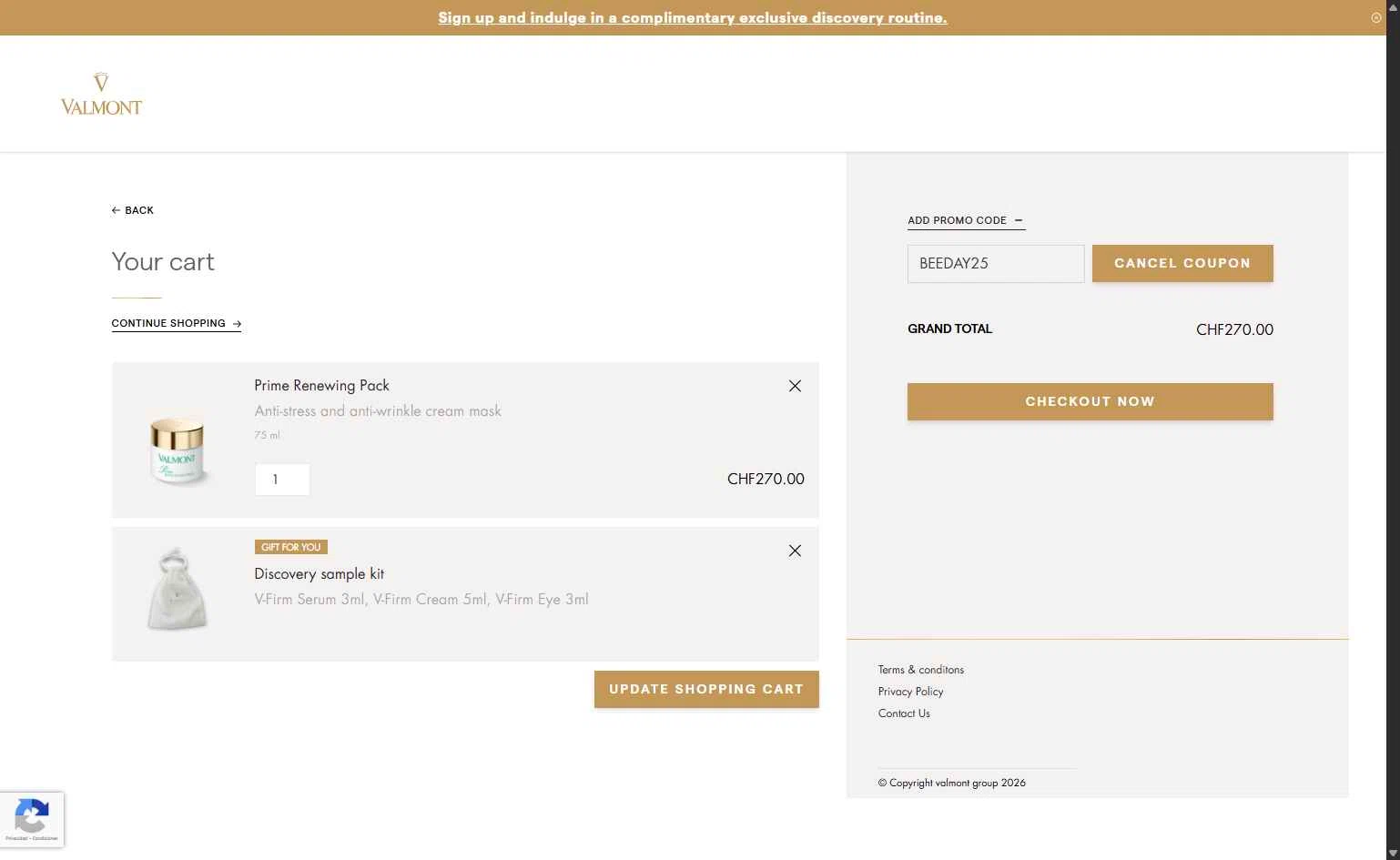This screenshot has height=860, width=1400.
Task: Open Contact Us link
Action: click(x=904, y=713)
